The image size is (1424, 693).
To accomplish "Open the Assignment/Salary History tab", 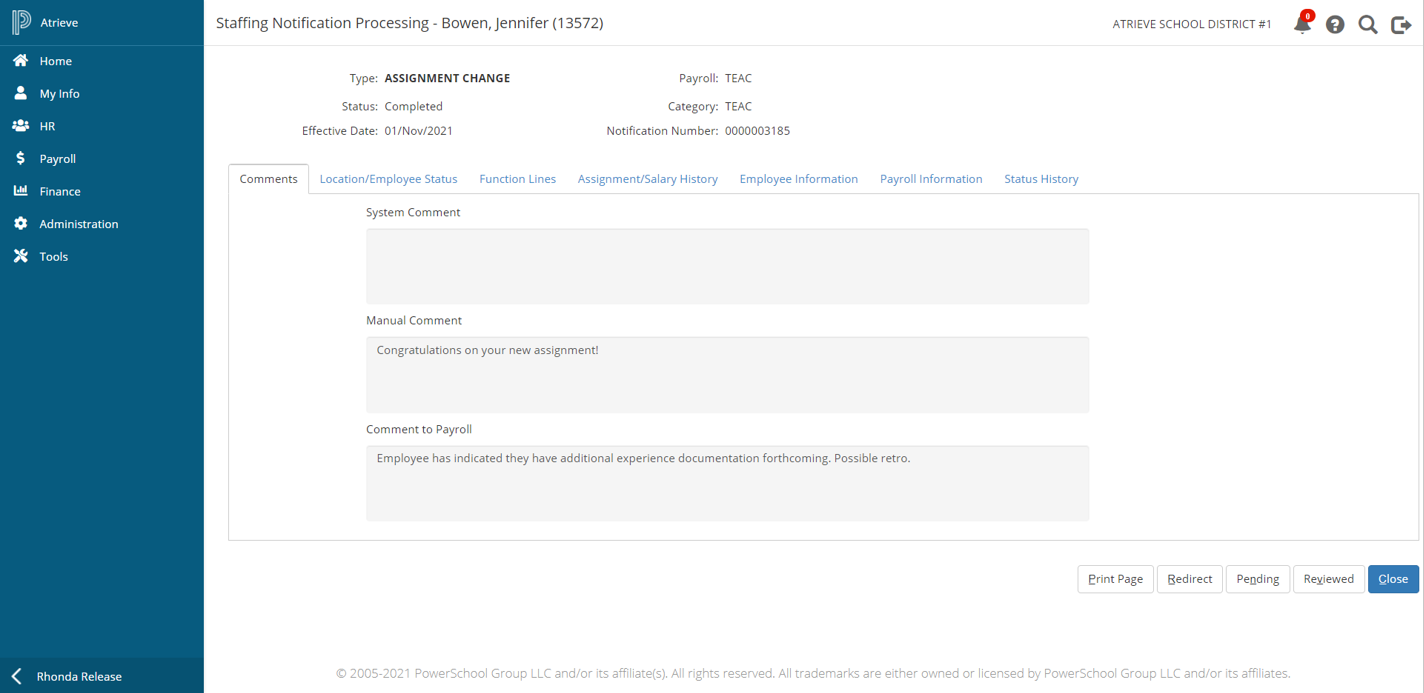I will (647, 179).
